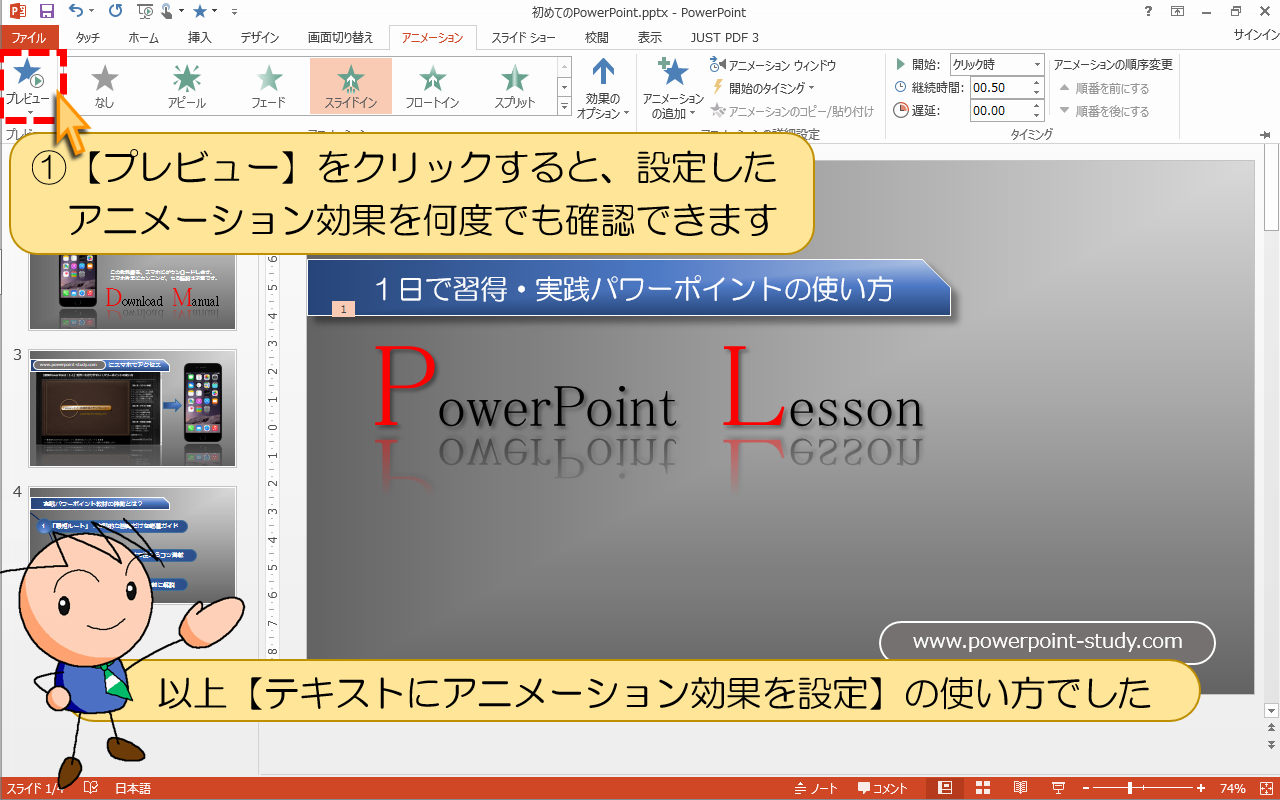Screen dimensions: 1280x800
Task: Switch to the タッチ tab
Action: (88, 37)
